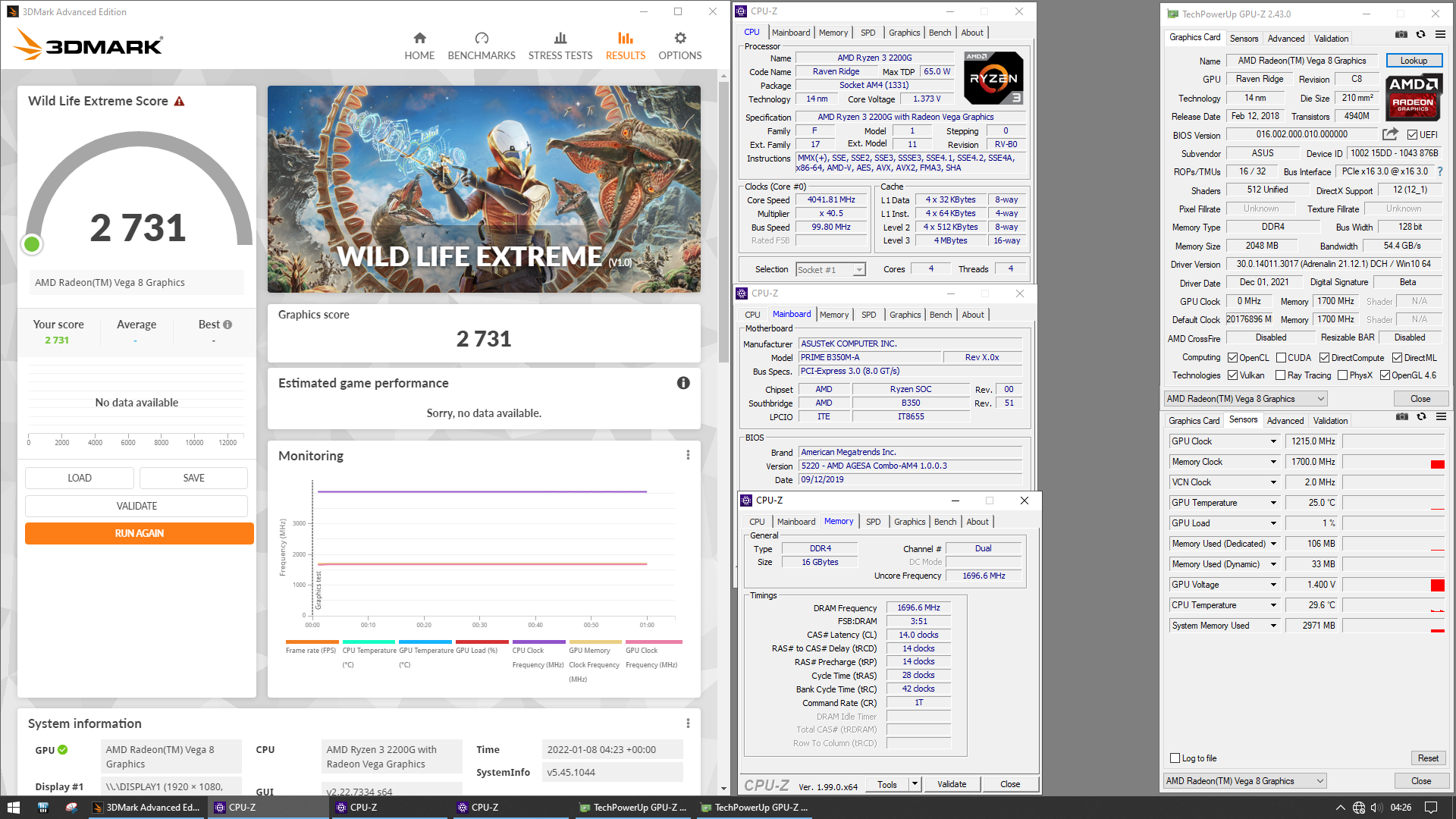Click the RUN AGAIN button
The height and width of the screenshot is (819, 1456).
point(140,533)
